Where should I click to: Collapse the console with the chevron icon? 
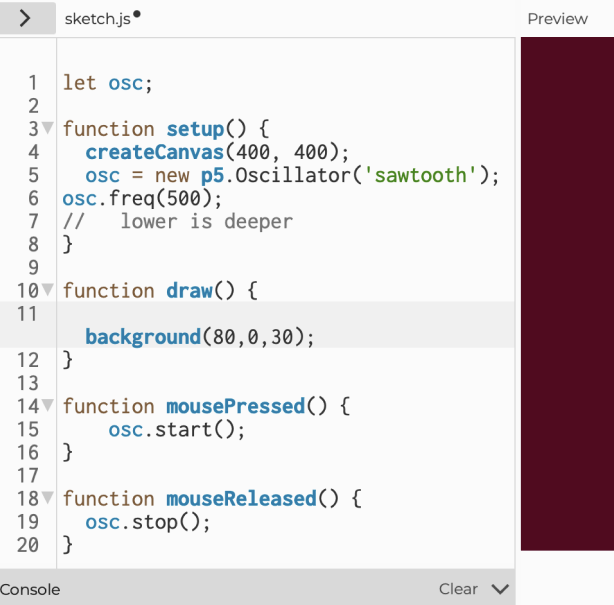pyautogui.click(x=500, y=589)
